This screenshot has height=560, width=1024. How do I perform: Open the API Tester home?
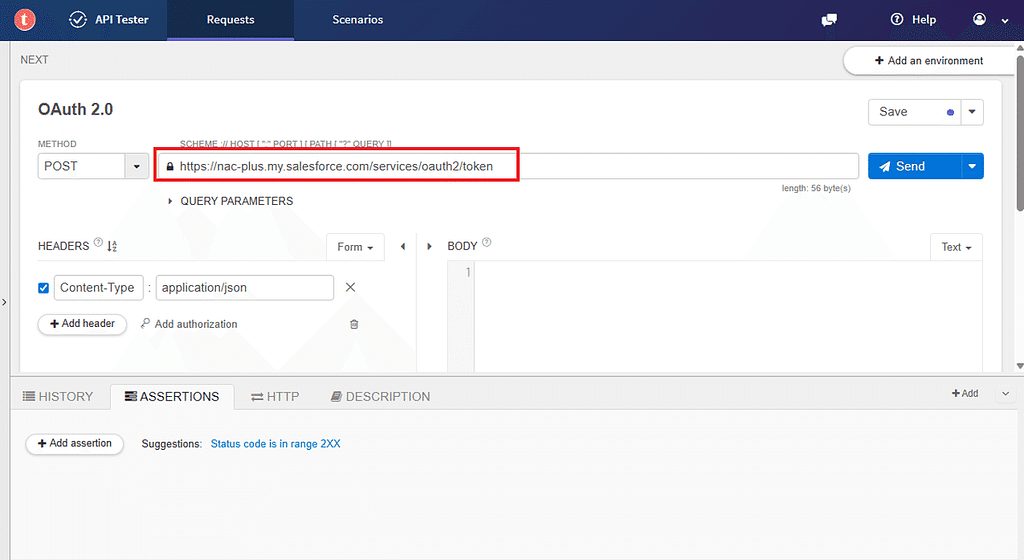109,20
